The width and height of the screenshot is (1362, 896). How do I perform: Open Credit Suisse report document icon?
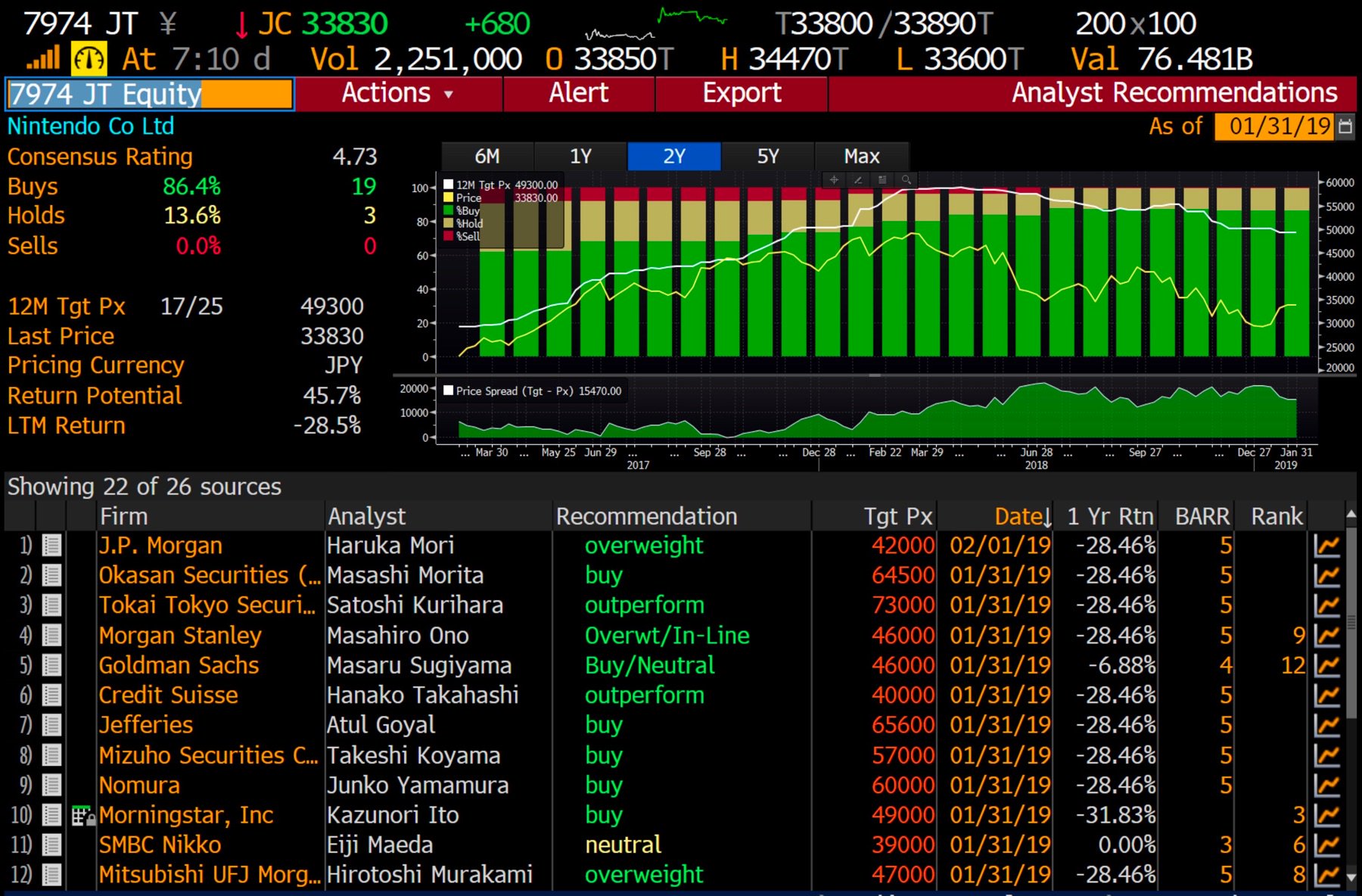point(51,695)
